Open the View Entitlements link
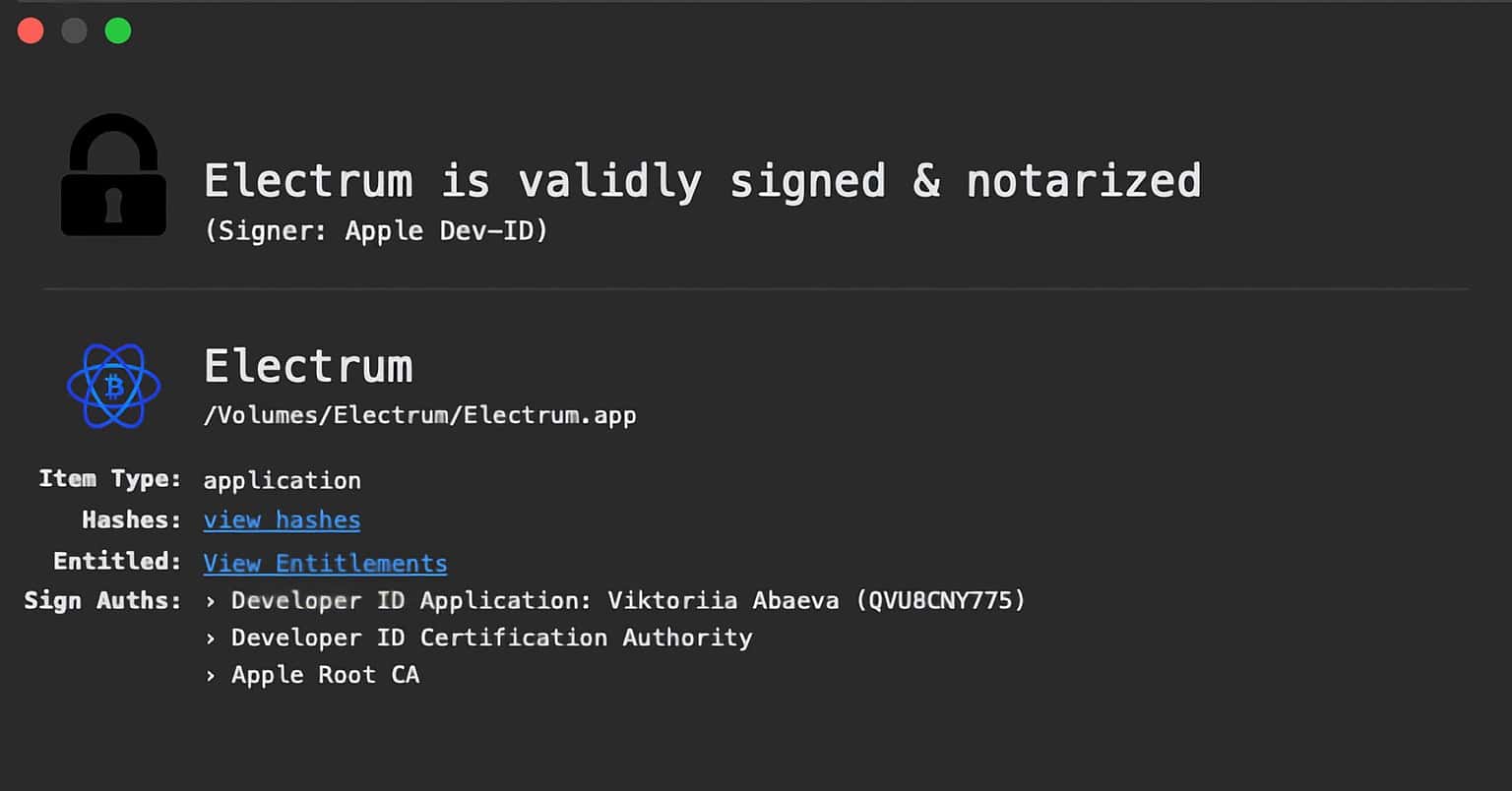Screen dimensions: 1512x791 click(325, 563)
